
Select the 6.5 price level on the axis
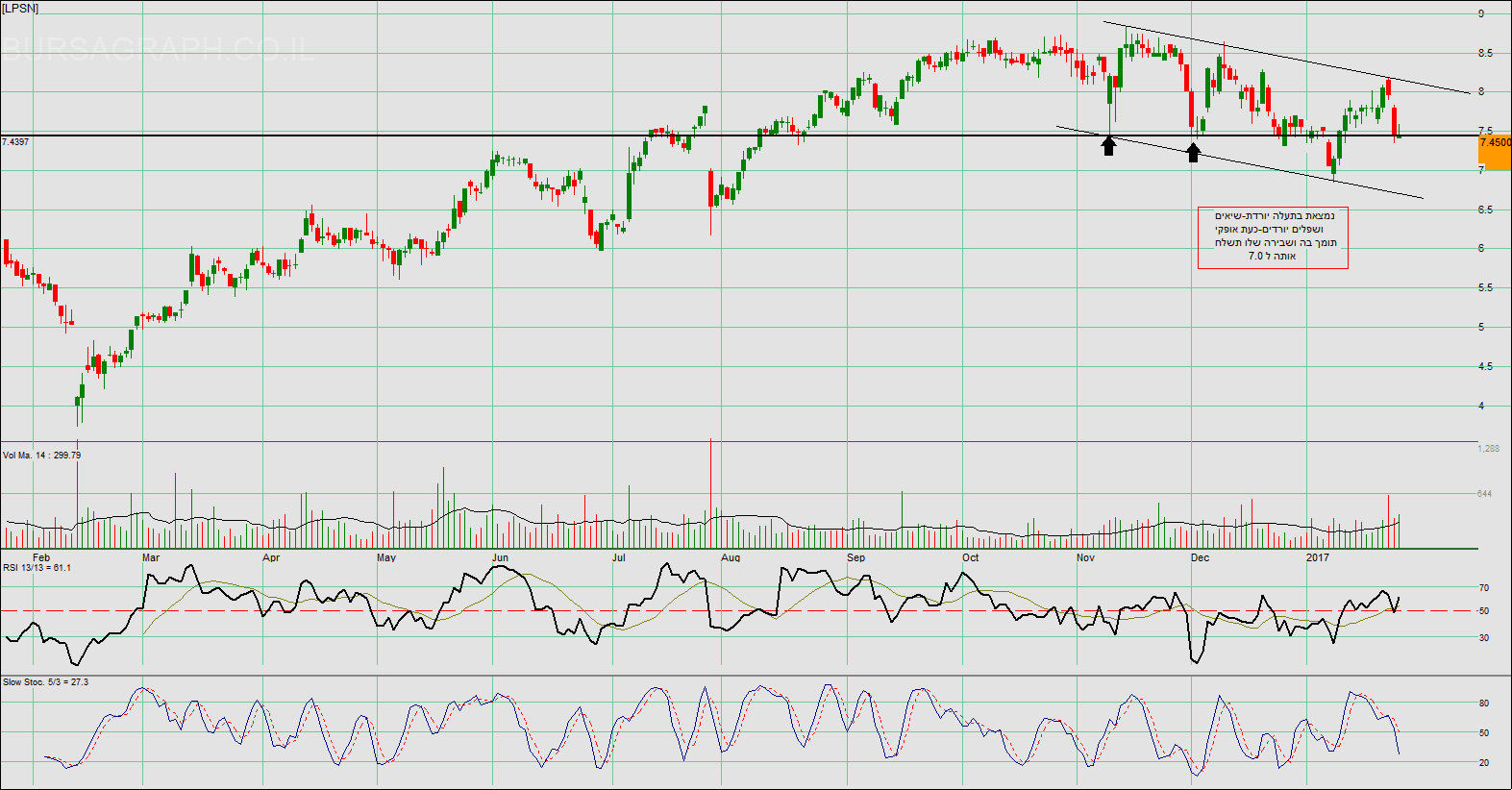[x=1486, y=210]
